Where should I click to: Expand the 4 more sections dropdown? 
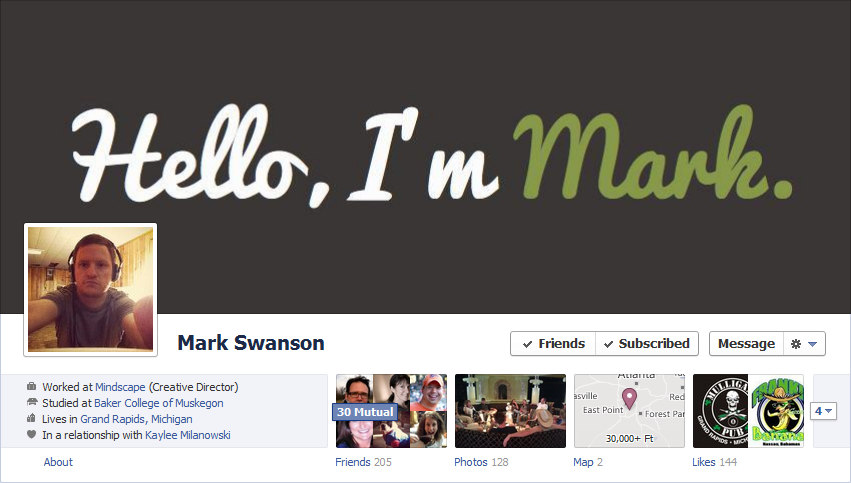[x=823, y=411]
